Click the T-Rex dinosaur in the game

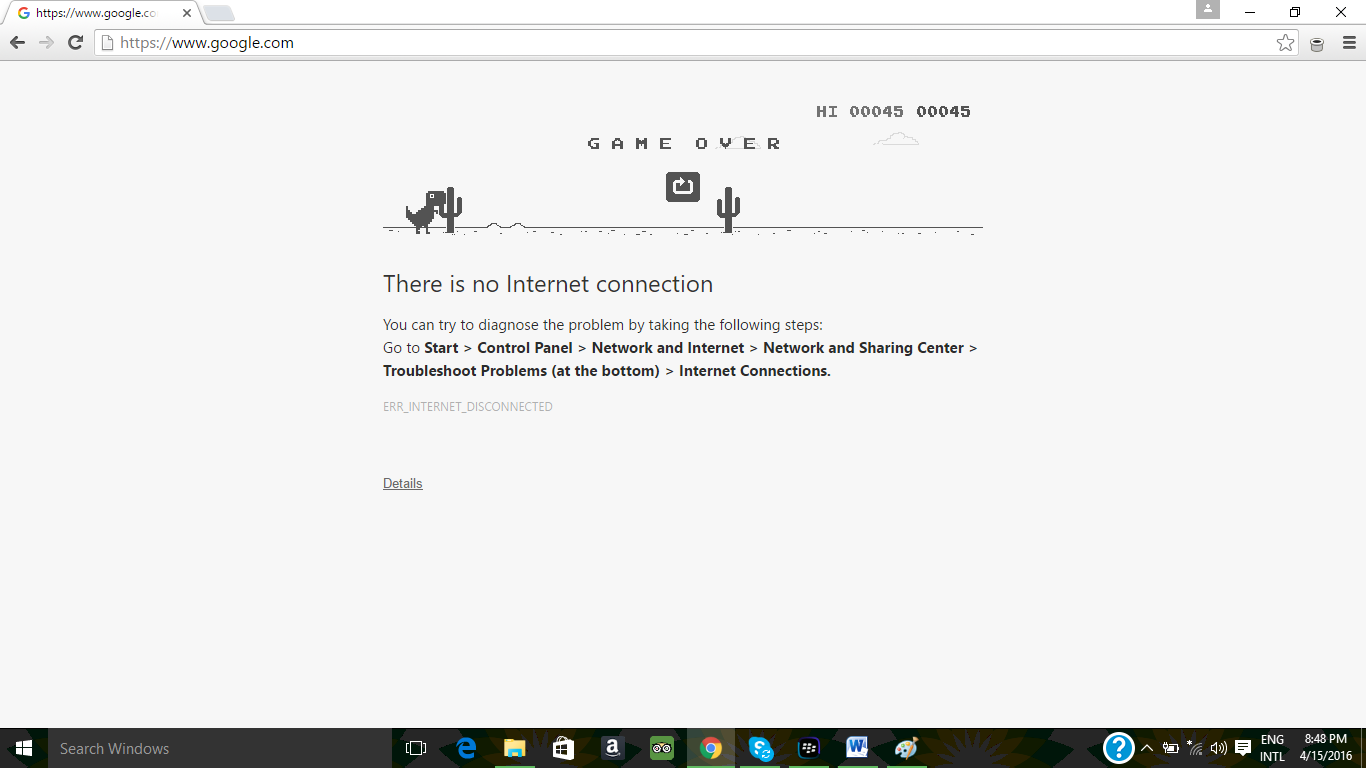pyautogui.click(x=425, y=211)
